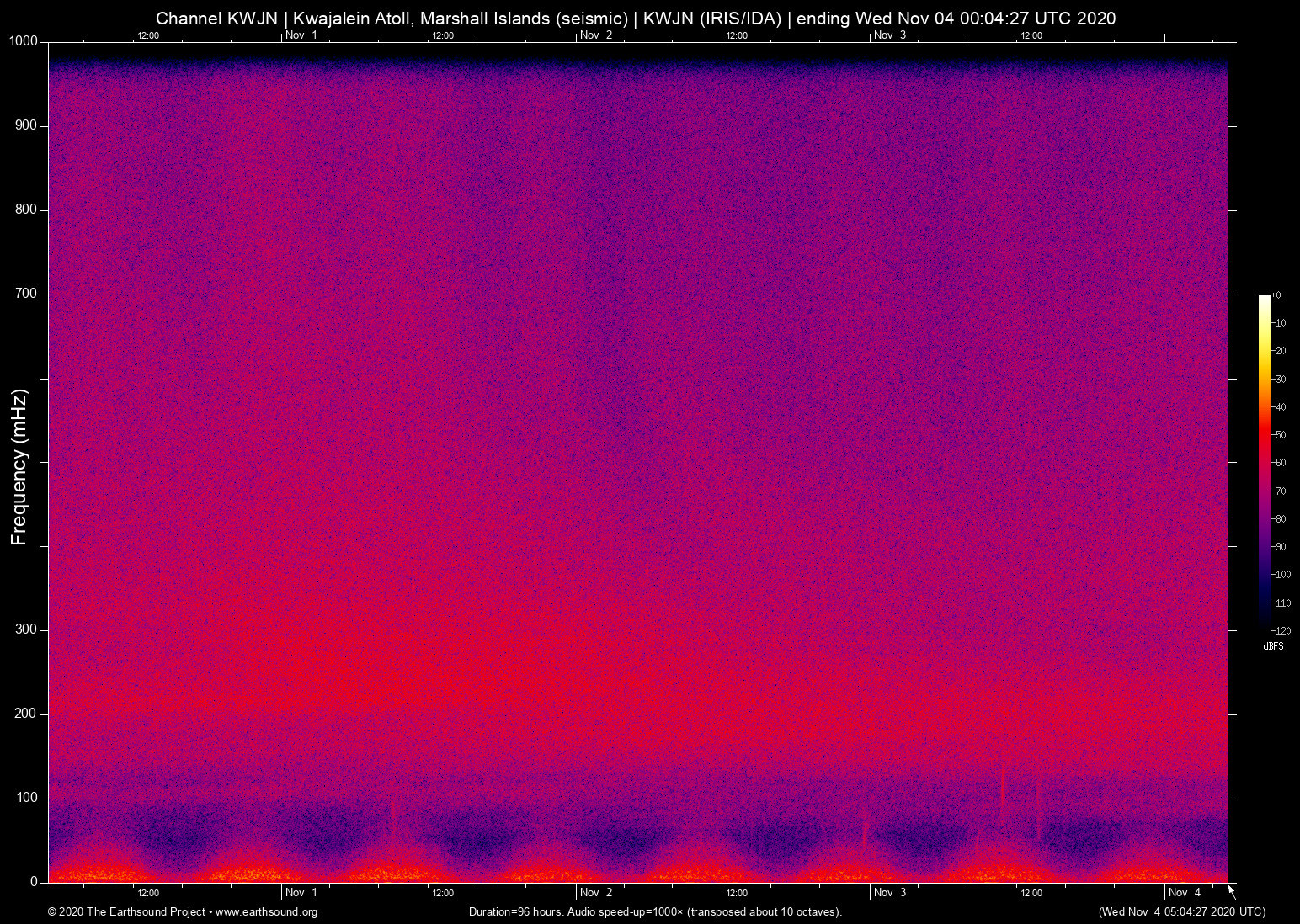Select "Kwajalein Atoll, Marshall Islands (seismic)" in title
The height and width of the screenshot is (924, 1300).
461,19
